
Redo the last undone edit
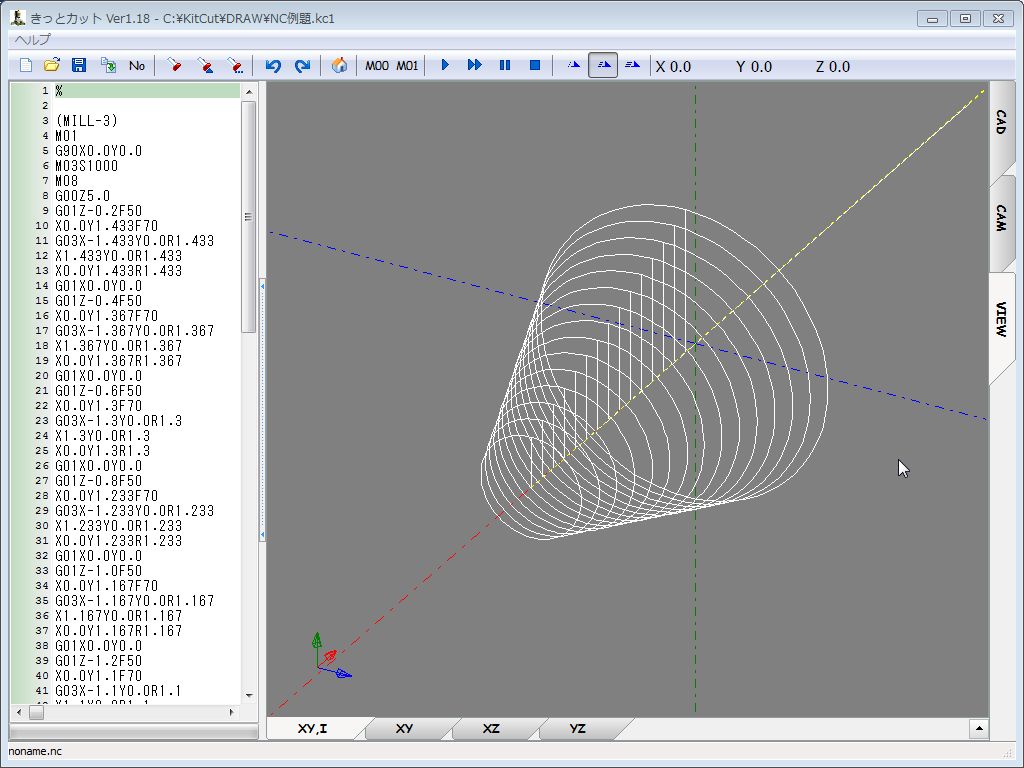pos(302,65)
